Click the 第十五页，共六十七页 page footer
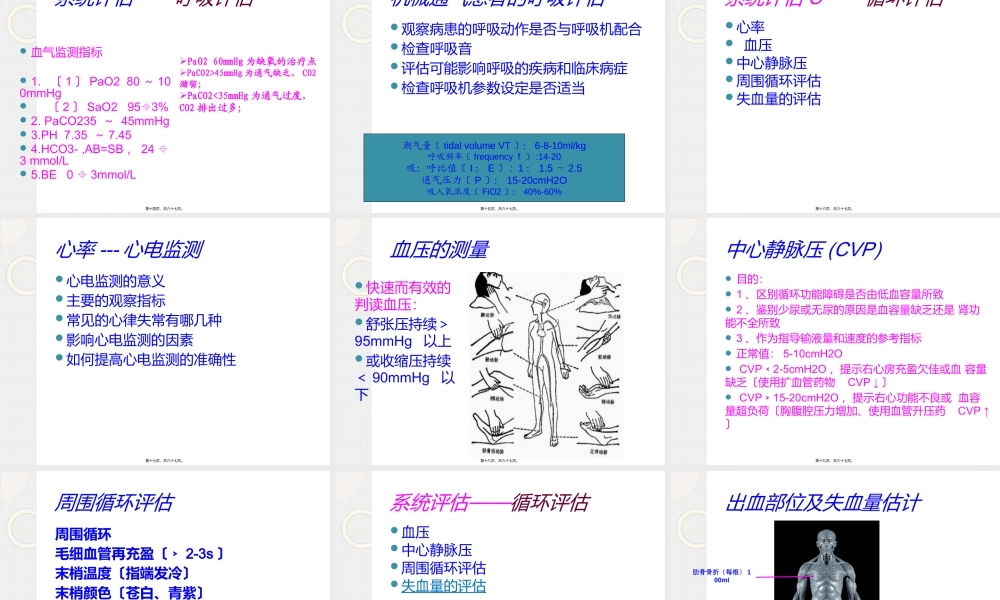This screenshot has height=600, width=1000. point(498,207)
